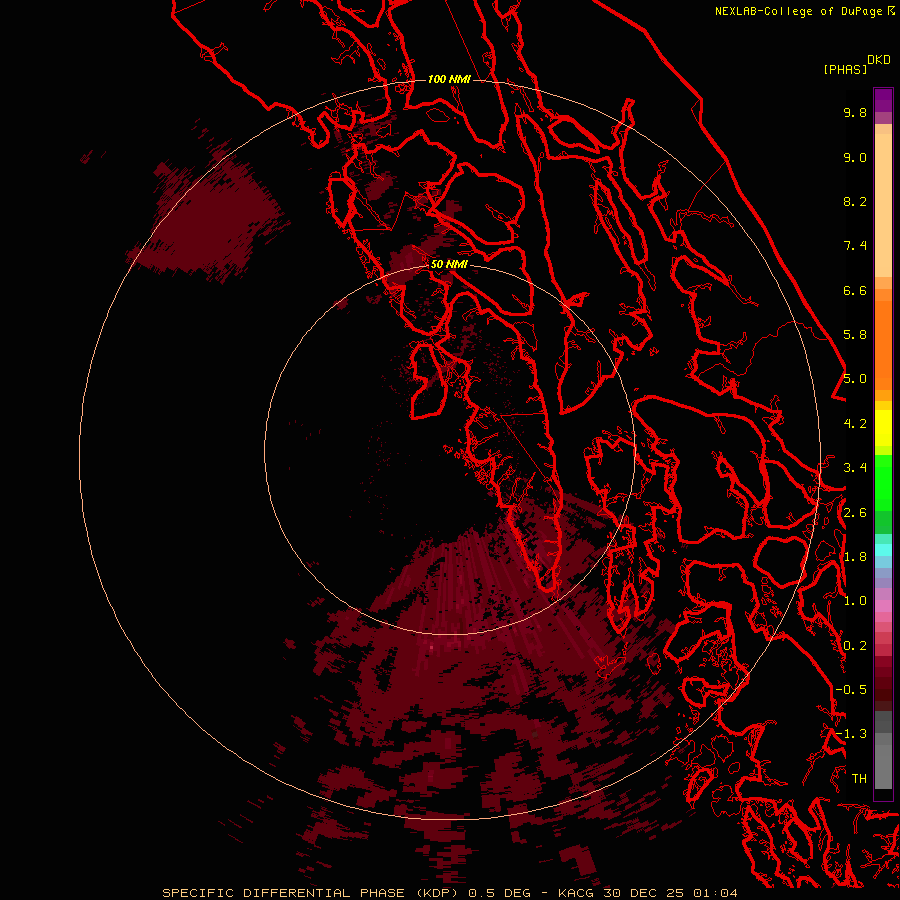The image size is (900, 900).
Task: Click the 1.0 value on the color scale
Action: click(855, 601)
